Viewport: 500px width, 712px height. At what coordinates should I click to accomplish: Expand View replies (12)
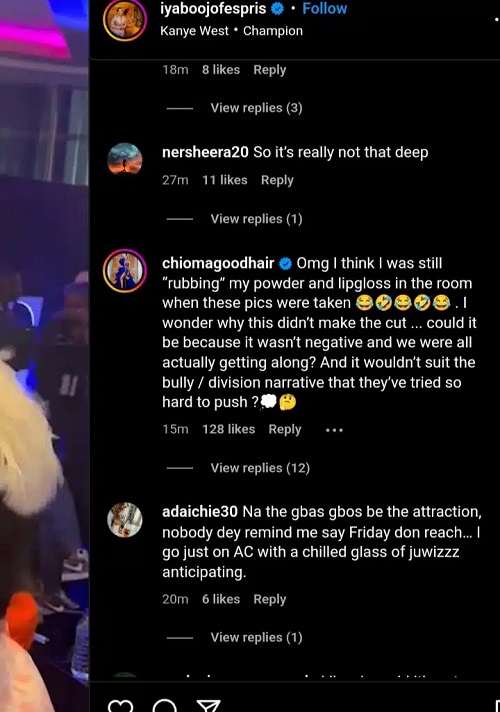[260, 468]
